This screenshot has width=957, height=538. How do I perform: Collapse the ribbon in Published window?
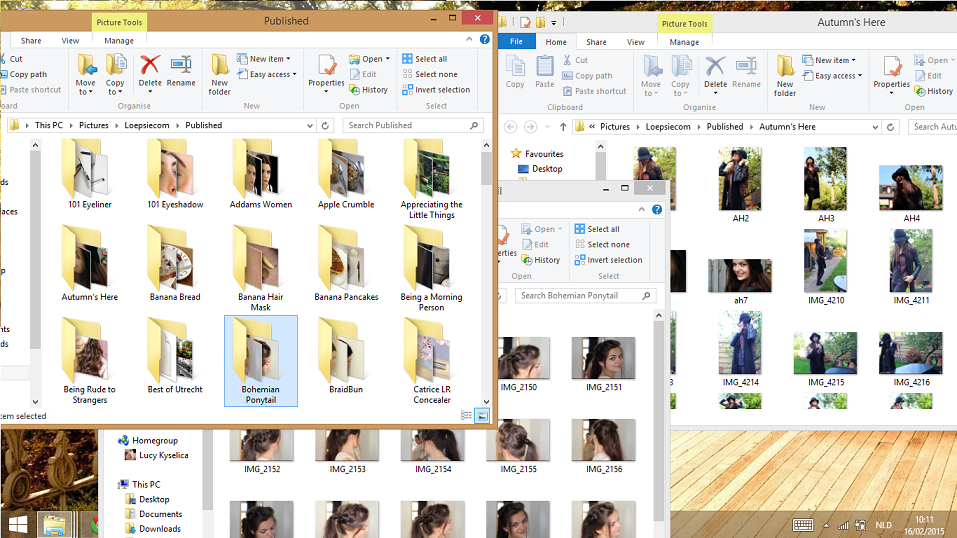(469, 39)
